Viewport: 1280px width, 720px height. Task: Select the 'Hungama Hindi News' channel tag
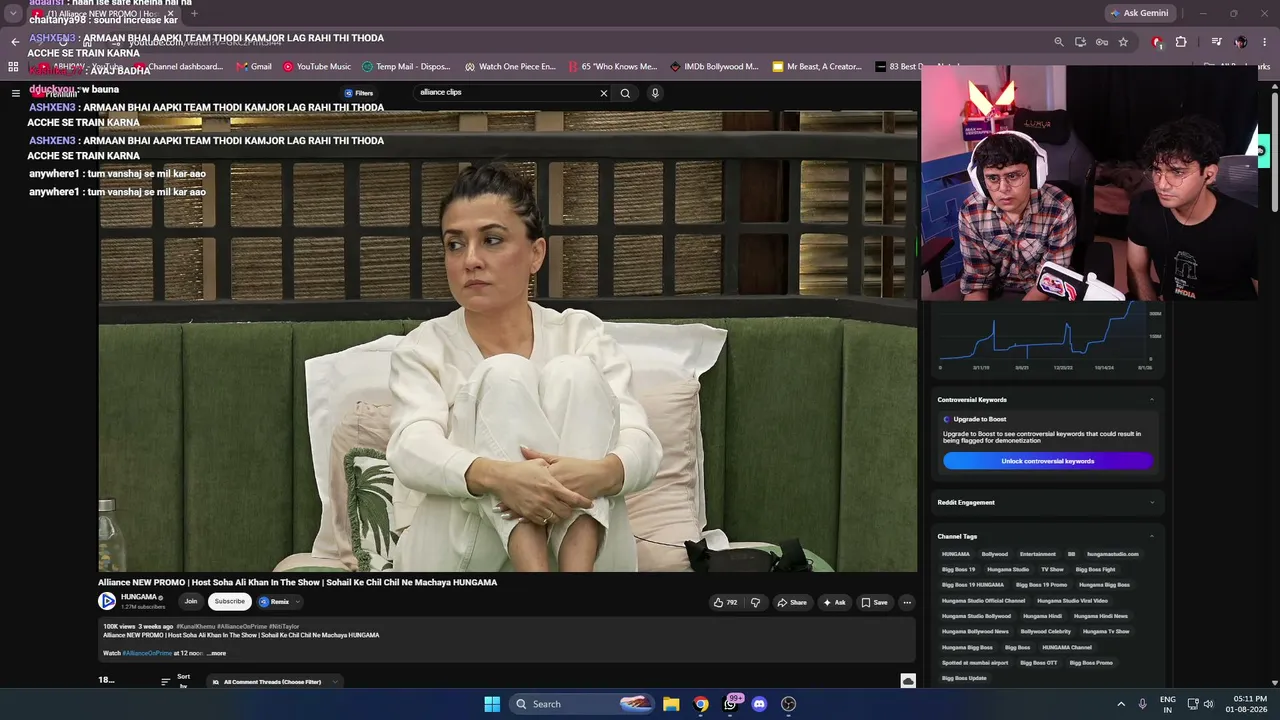[x=1100, y=616]
